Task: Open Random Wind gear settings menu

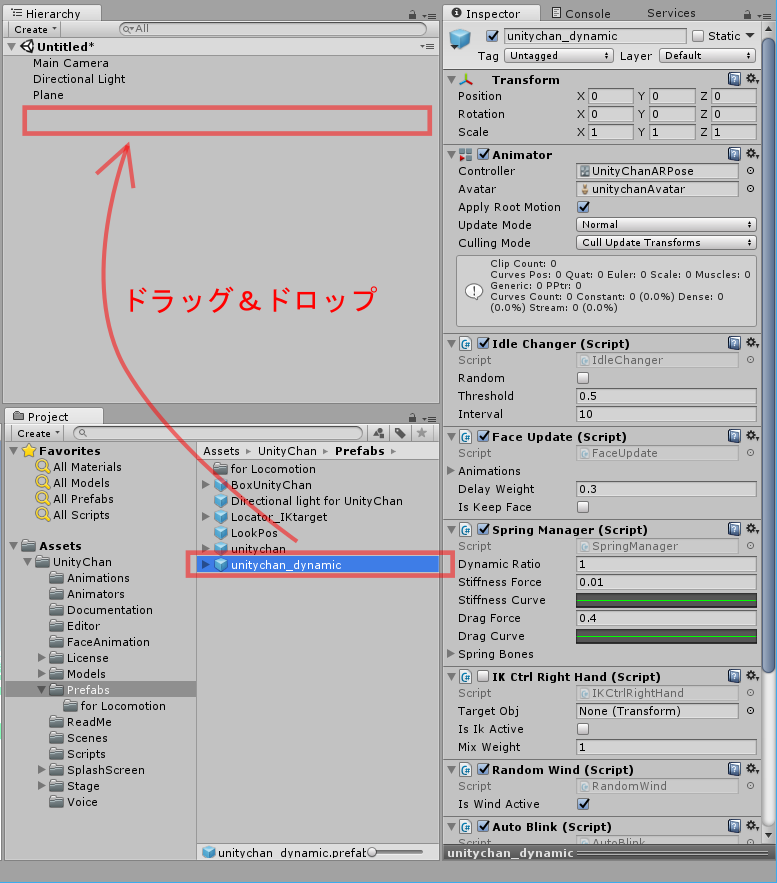Action: coord(752,769)
